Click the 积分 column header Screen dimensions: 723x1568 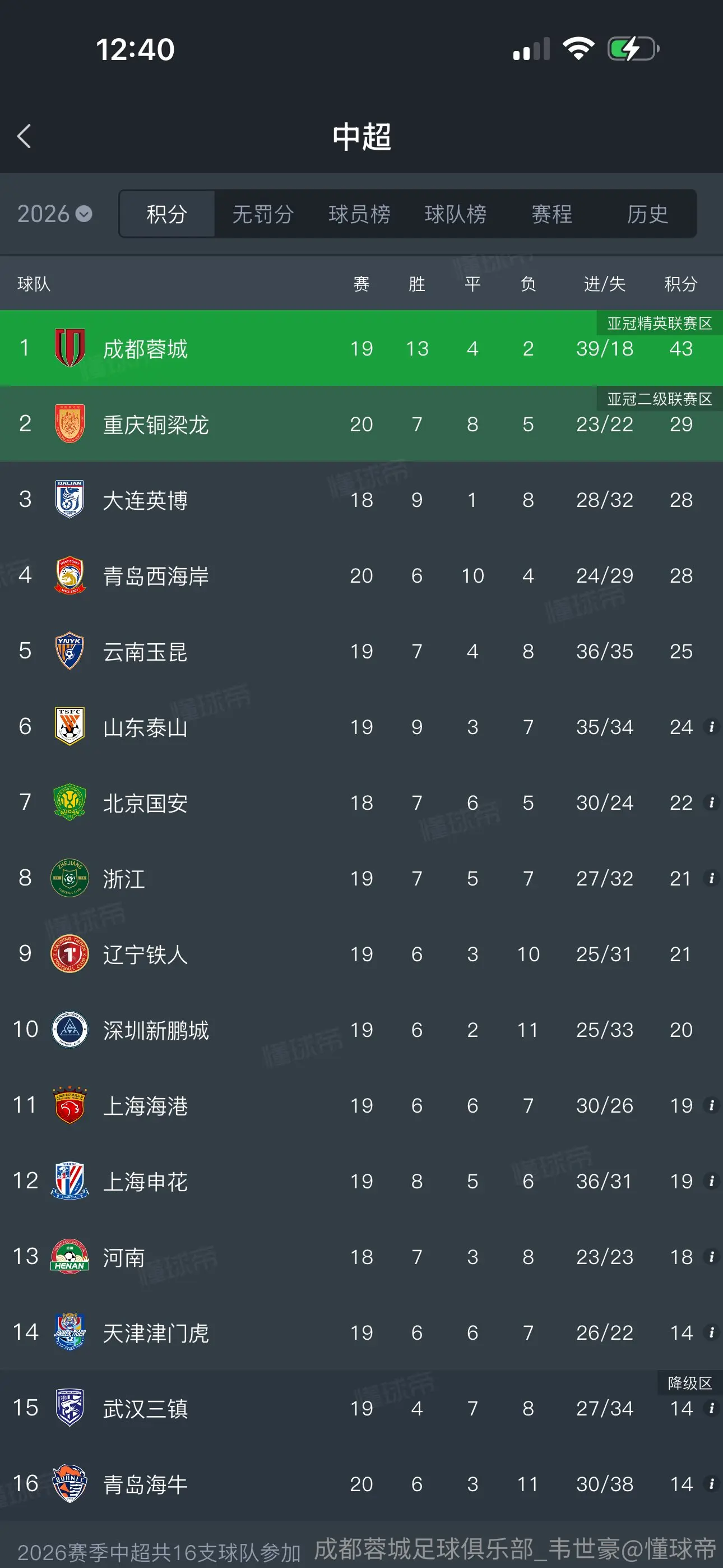[x=680, y=284]
